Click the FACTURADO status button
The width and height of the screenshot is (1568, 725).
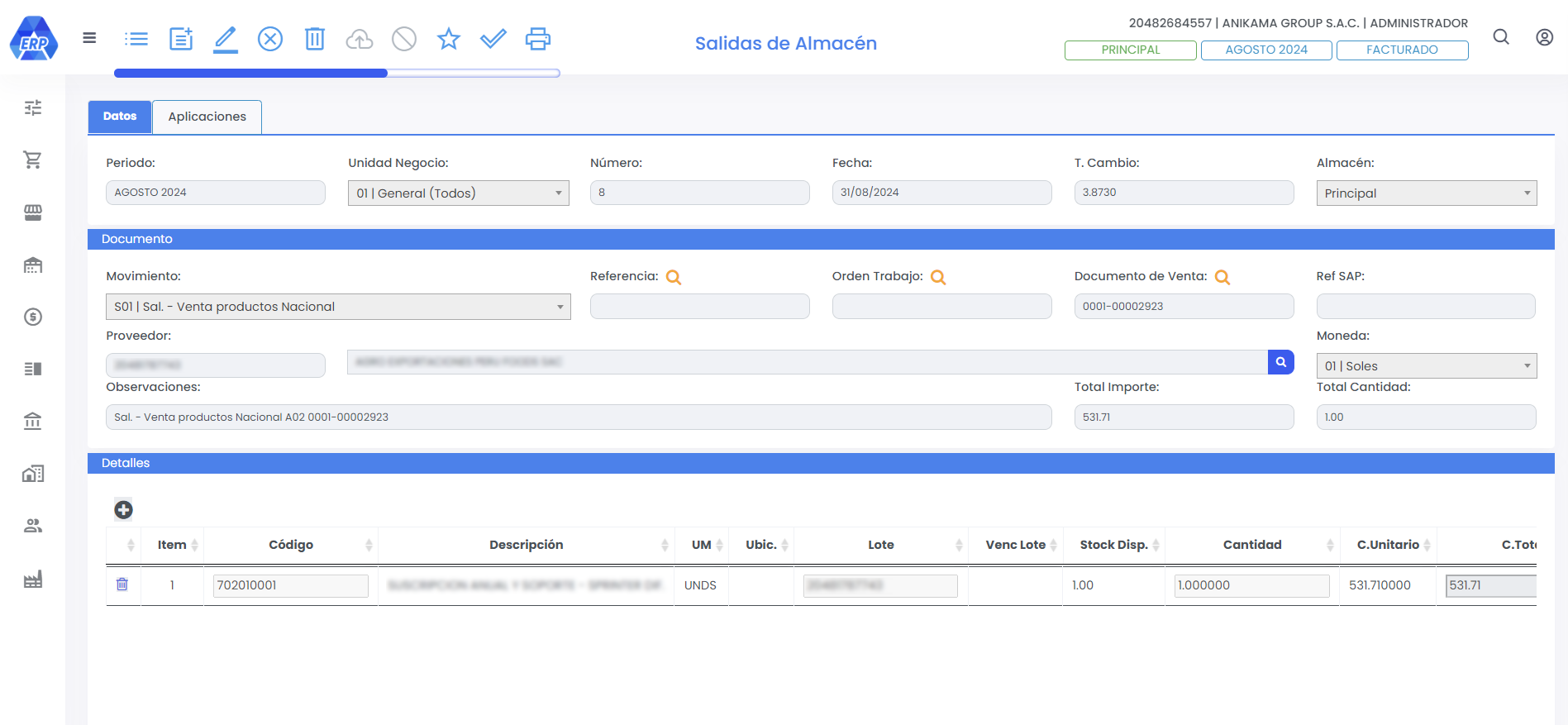(x=1403, y=50)
